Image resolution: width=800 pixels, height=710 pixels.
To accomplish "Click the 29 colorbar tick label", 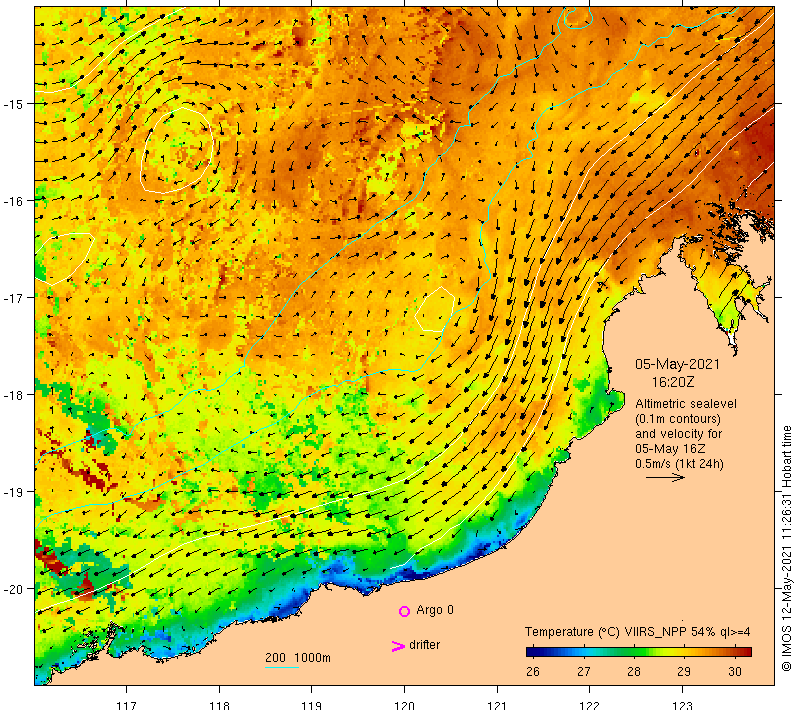I will [x=684, y=671].
